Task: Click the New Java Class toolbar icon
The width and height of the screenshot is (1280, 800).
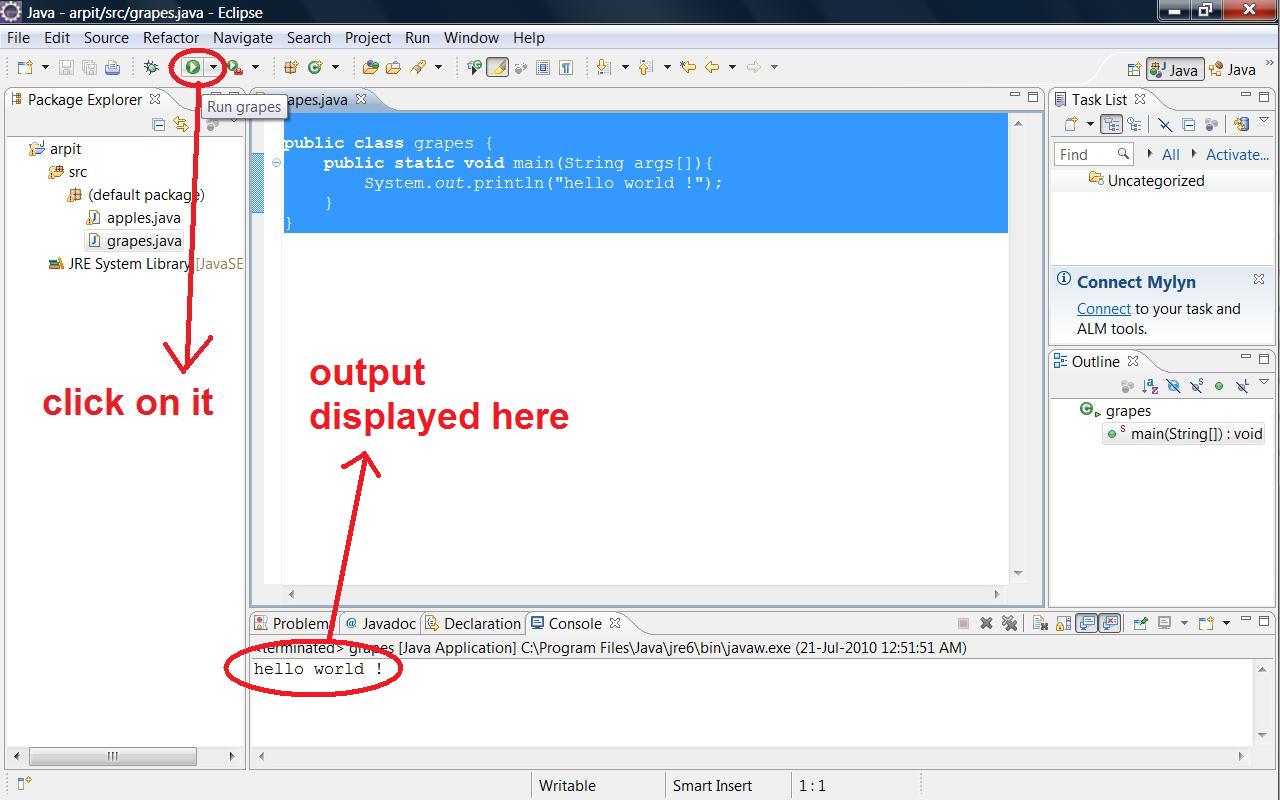Action: tap(314, 67)
